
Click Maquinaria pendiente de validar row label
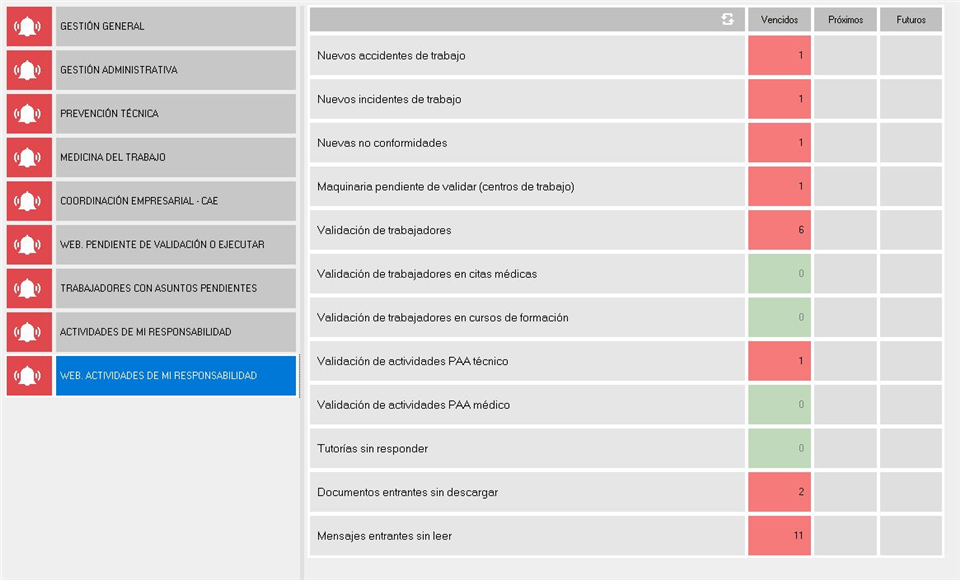click(446, 187)
